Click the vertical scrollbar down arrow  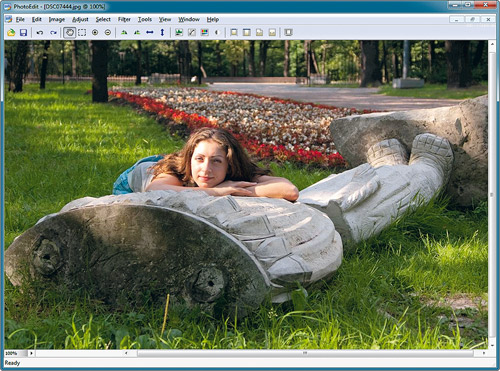tap(492, 346)
